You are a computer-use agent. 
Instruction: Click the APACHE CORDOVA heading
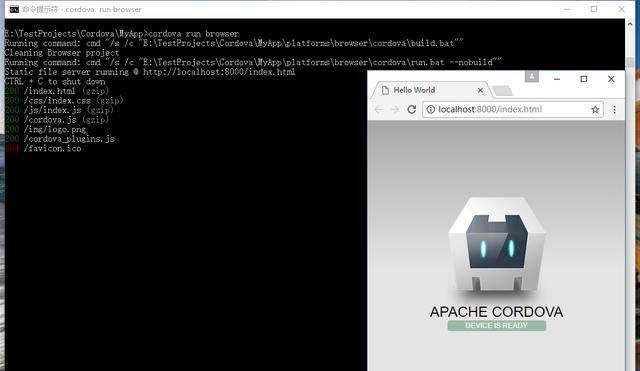(x=496, y=312)
